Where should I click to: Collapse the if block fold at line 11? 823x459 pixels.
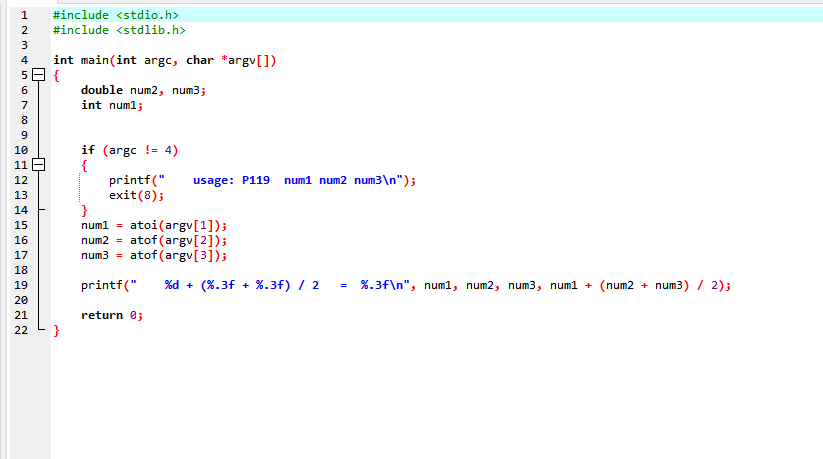38,165
